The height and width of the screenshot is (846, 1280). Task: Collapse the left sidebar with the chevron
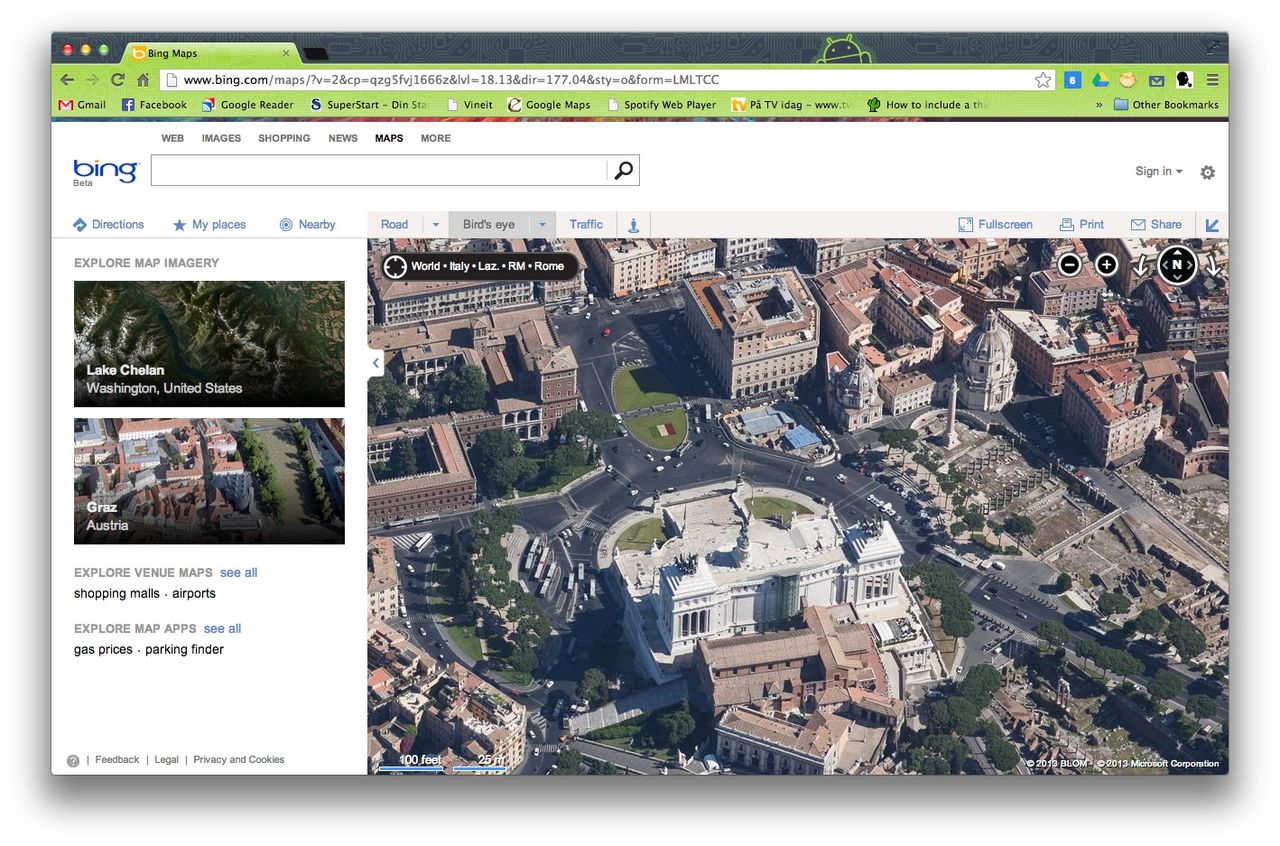point(375,363)
